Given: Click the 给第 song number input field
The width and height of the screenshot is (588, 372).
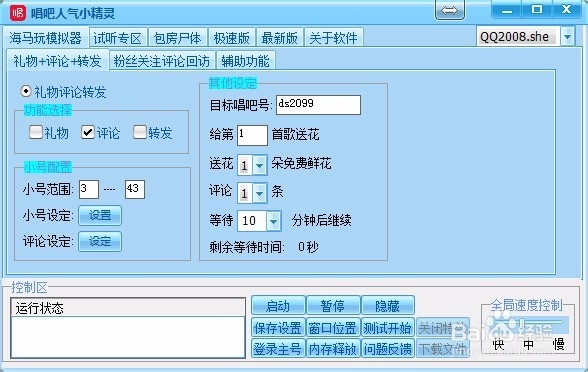Looking at the screenshot, I should click(252, 135).
